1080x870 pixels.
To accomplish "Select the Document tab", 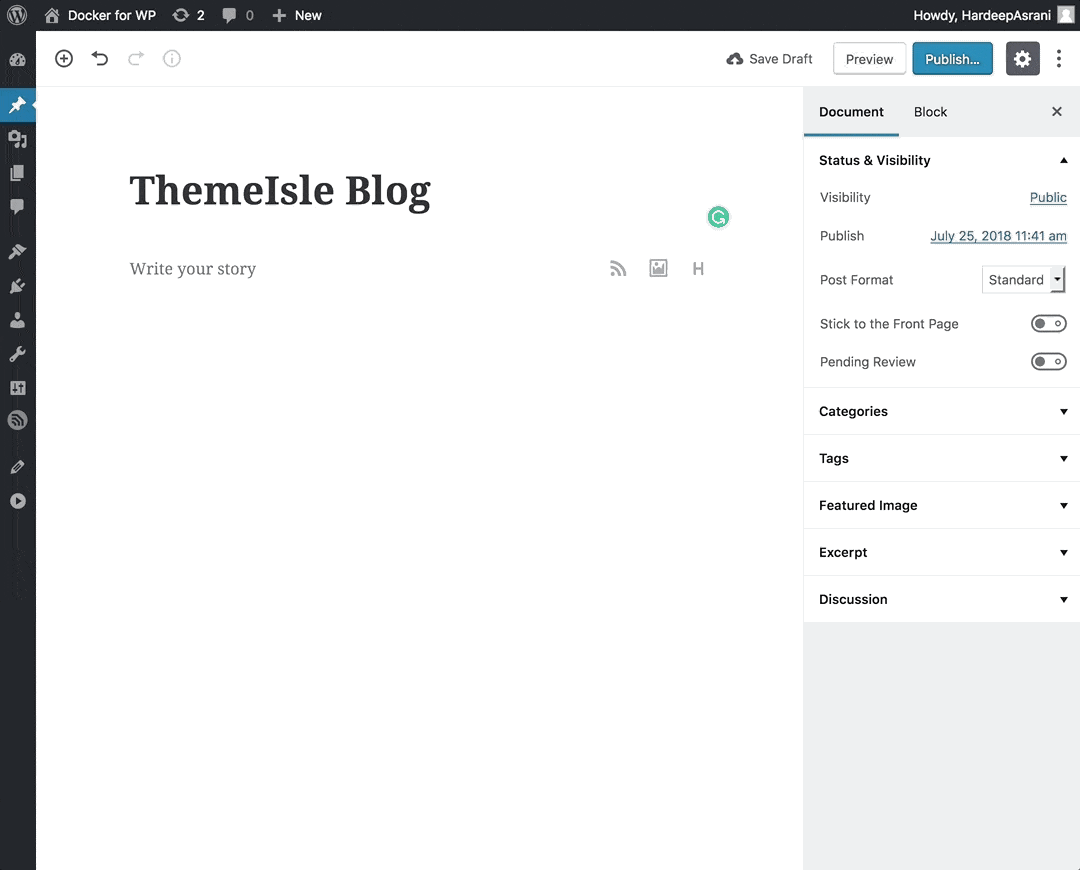I will point(851,112).
